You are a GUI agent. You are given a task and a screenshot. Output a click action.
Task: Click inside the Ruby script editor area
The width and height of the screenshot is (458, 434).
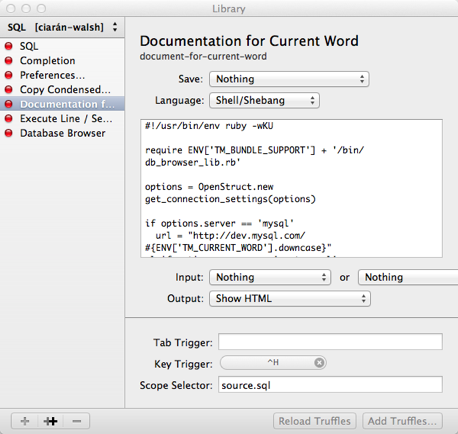click(x=292, y=188)
